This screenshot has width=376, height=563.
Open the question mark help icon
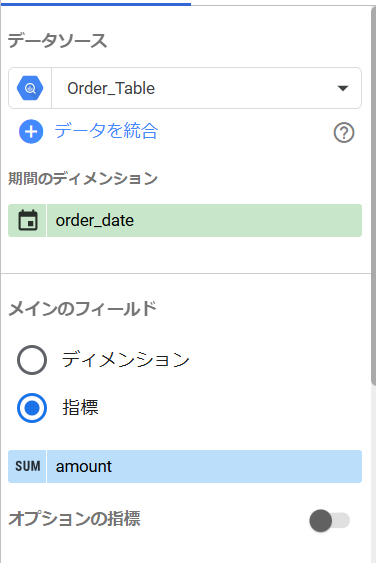coord(344,132)
